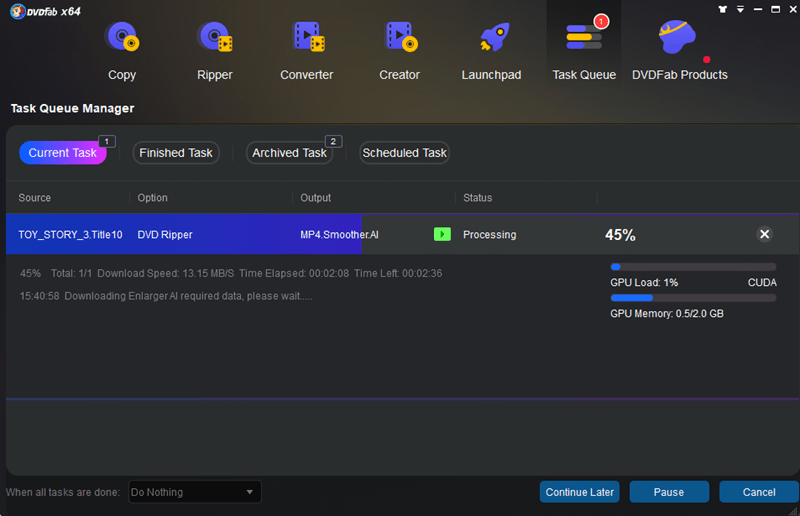Open the skin shirt icon in title bar

click(x=722, y=9)
